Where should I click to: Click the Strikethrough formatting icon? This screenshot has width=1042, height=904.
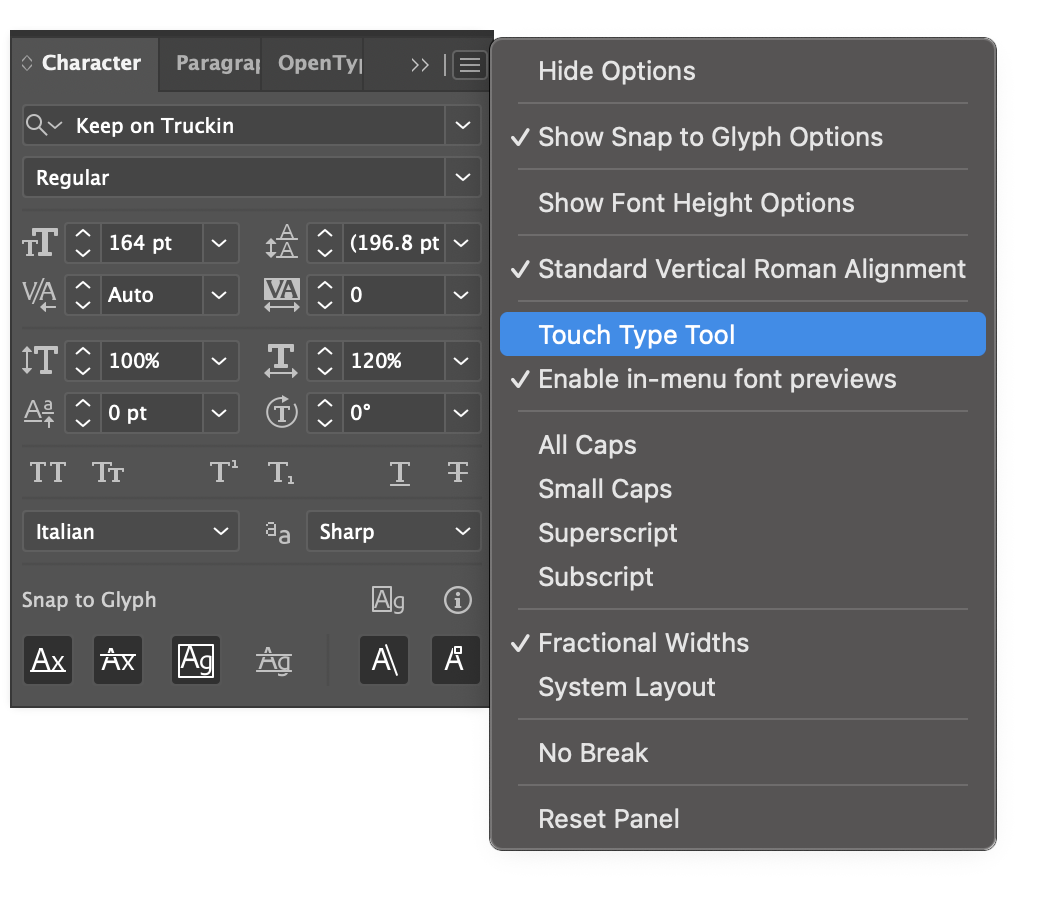pos(457,473)
